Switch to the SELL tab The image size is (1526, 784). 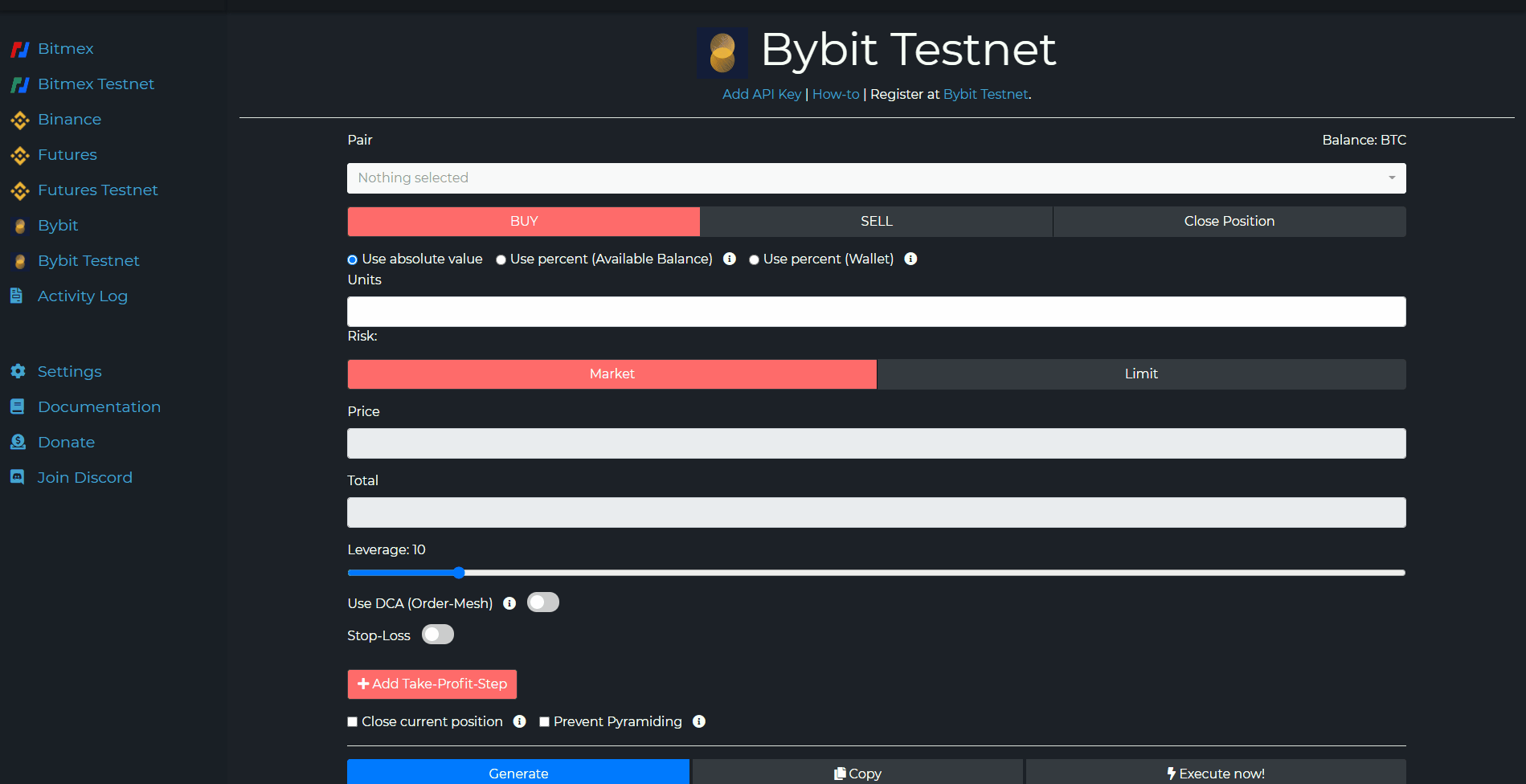(876, 222)
